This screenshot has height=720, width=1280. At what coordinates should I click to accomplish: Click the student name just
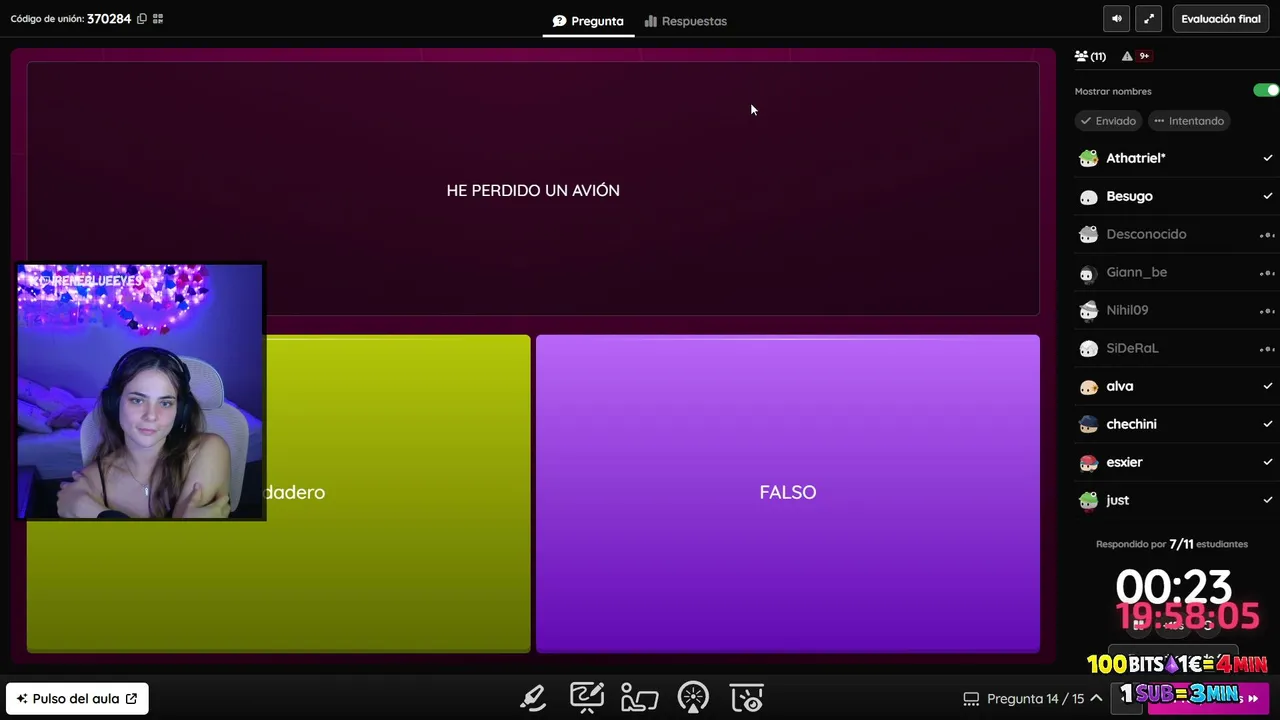(1117, 500)
